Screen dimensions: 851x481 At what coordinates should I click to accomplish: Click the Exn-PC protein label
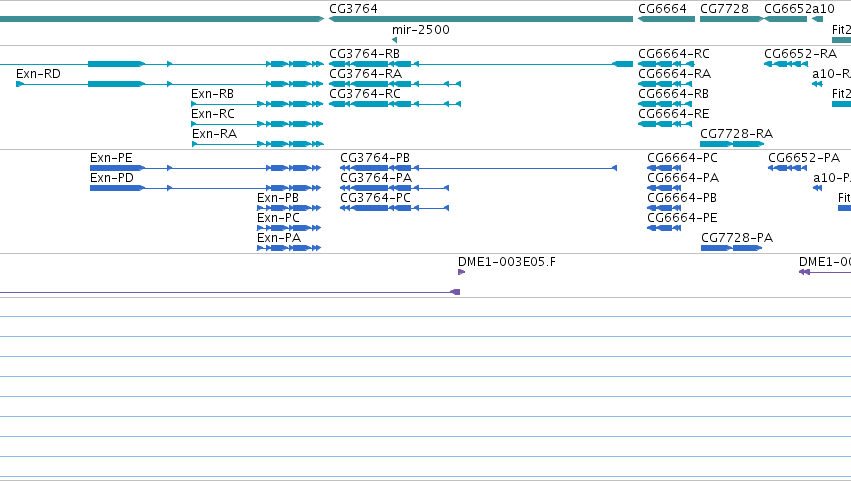pos(278,218)
